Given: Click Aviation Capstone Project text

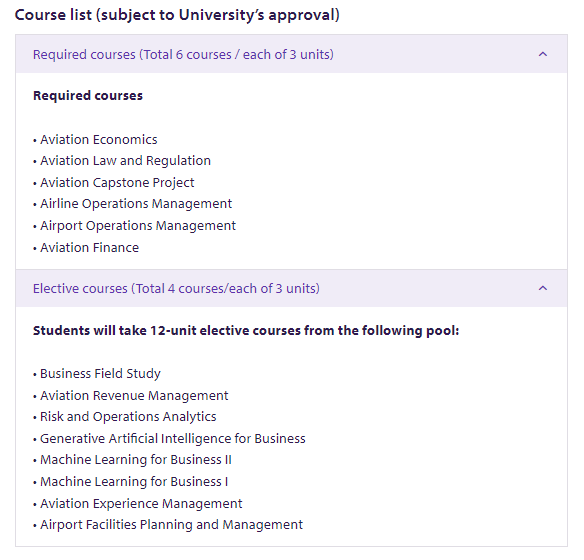Looking at the screenshot, I should [117, 183].
